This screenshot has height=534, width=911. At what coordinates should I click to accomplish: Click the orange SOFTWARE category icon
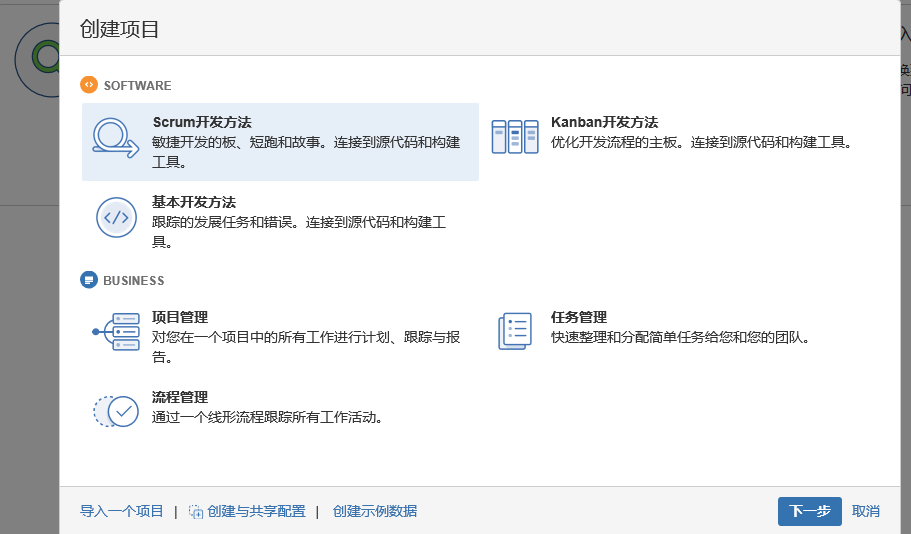[x=89, y=85]
